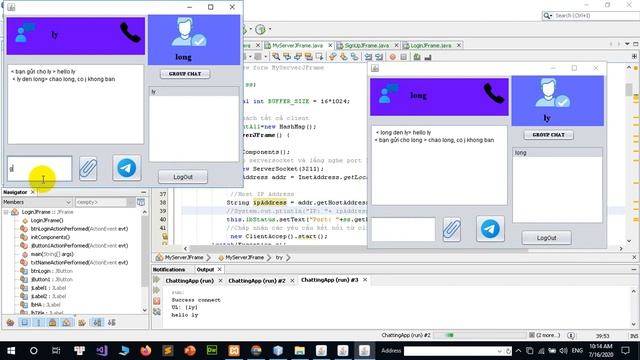This screenshot has height=360, width=640.
Task: Collapse LoginJFrame :: JFrame tree node
Action: pyautogui.click(x=6, y=212)
